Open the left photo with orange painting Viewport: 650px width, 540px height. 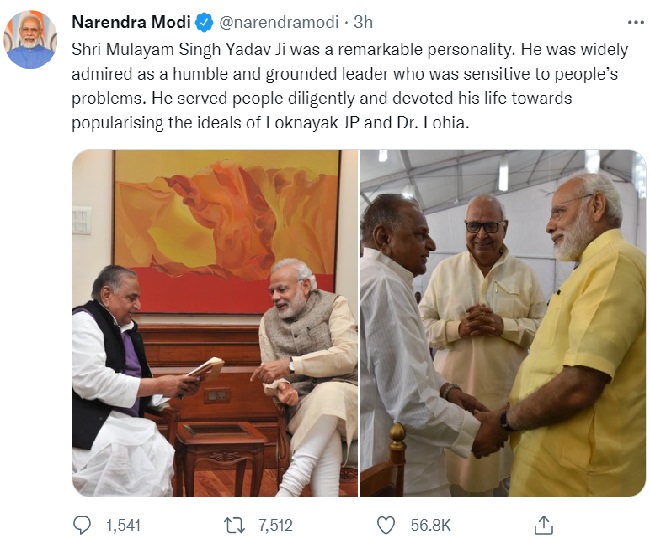click(x=214, y=323)
